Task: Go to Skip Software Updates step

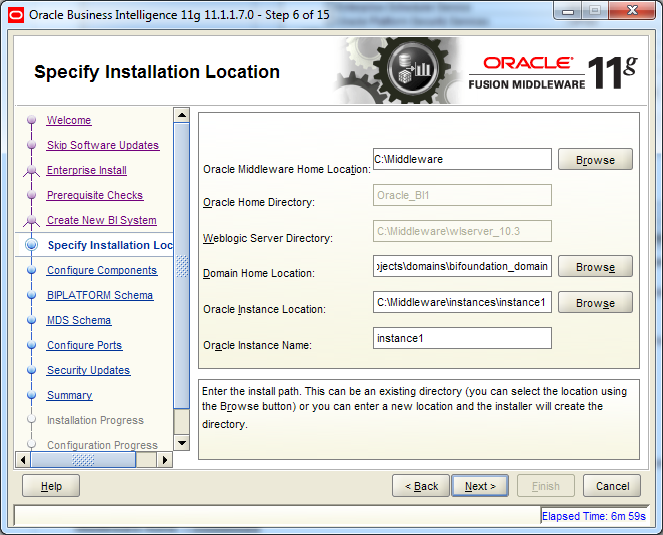Action: pos(103,145)
